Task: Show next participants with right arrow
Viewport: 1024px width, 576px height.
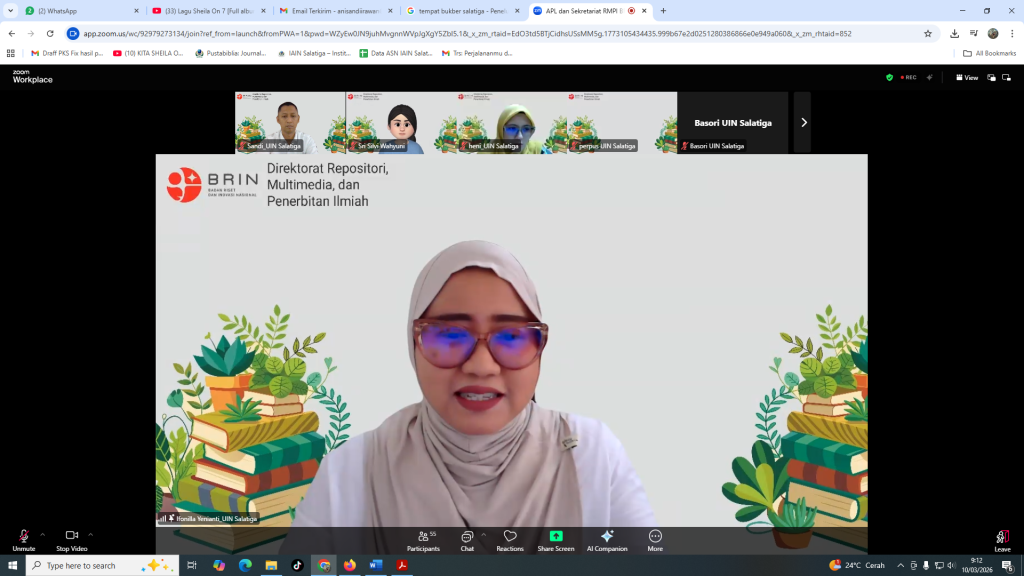Action: (804, 123)
